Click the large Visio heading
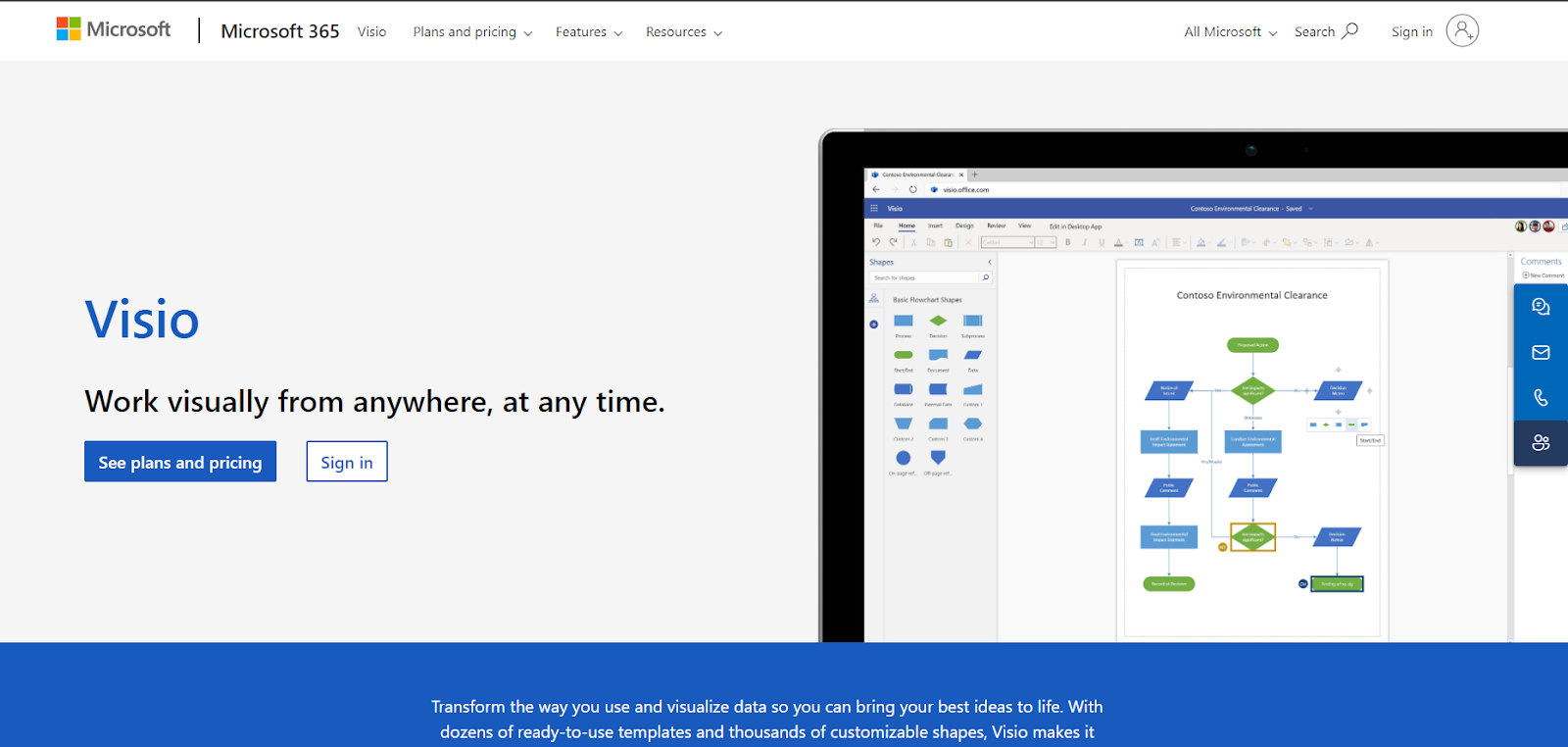Screen dimensions: 1568x747 click(142, 321)
